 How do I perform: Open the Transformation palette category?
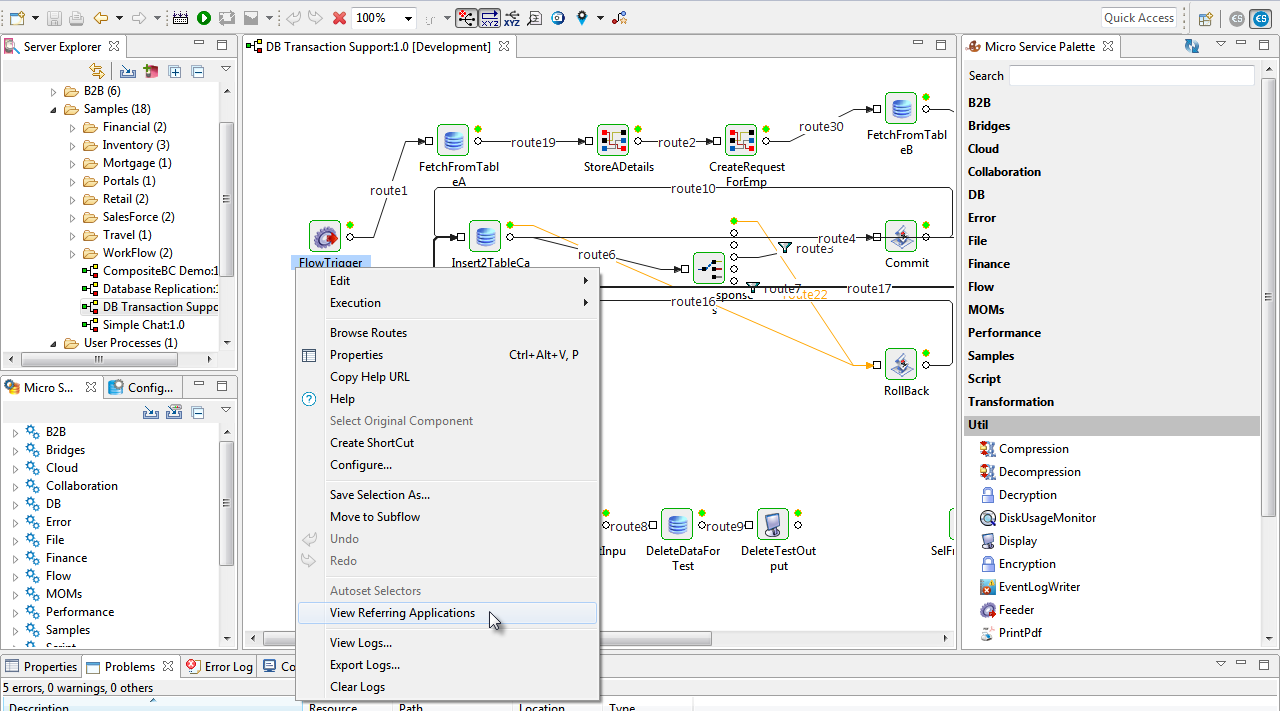[x=1010, y=402]
